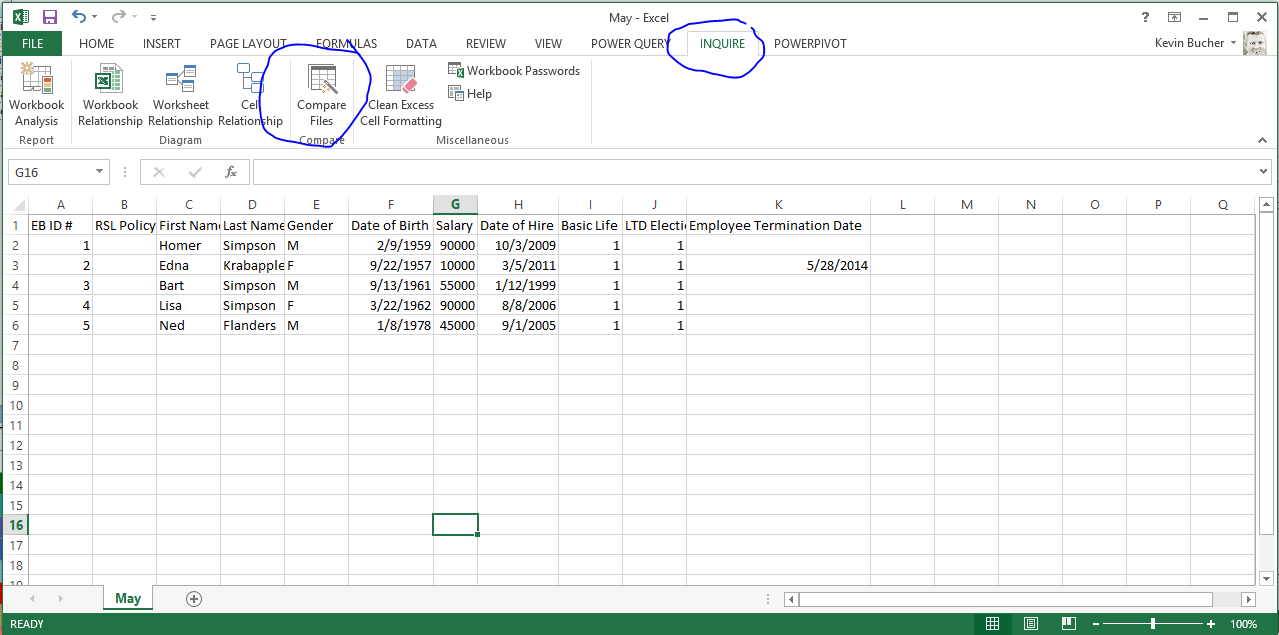Expand the Redo history dropdown
Image resolution: width=1279 pixels, height=635 pixels.
coord(135,17)
